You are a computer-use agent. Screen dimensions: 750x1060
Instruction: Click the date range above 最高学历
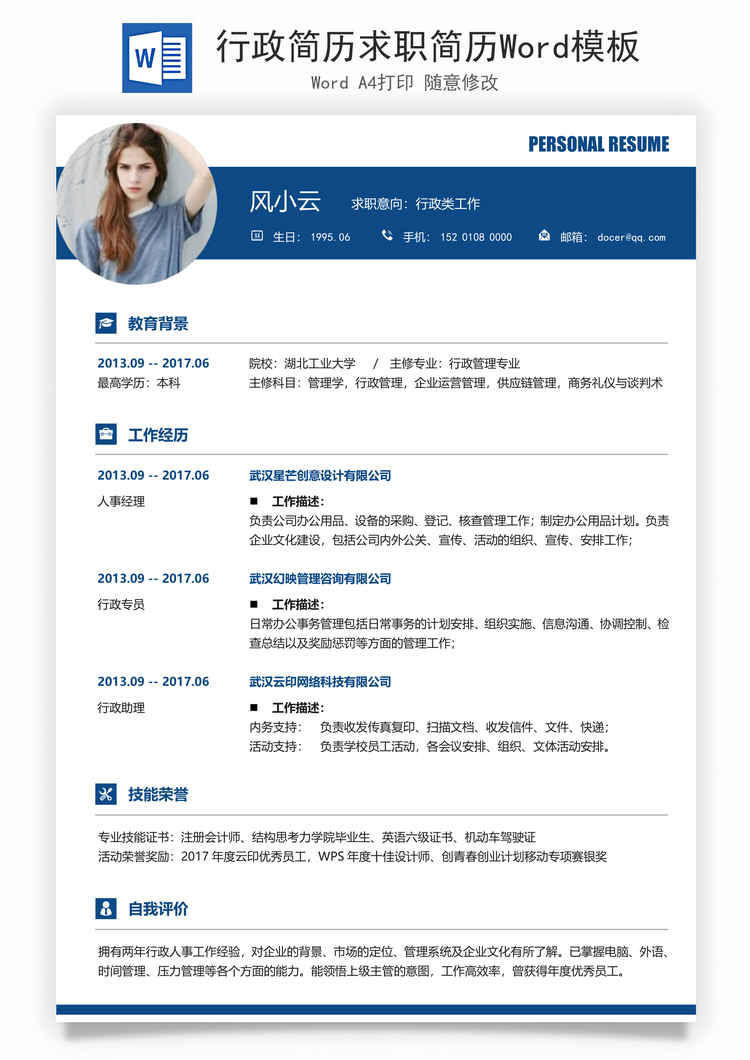coord(154,363)
